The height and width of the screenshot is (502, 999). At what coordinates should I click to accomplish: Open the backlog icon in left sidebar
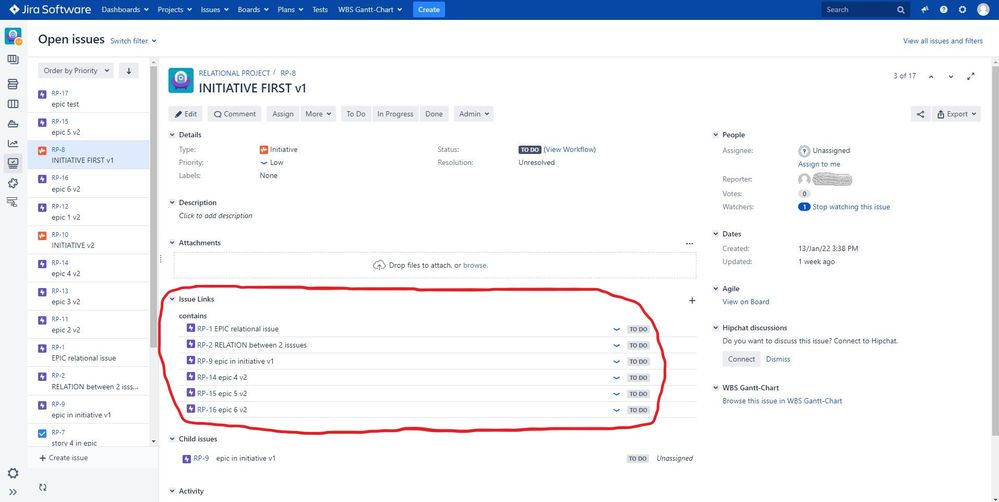tap(13, 84)
